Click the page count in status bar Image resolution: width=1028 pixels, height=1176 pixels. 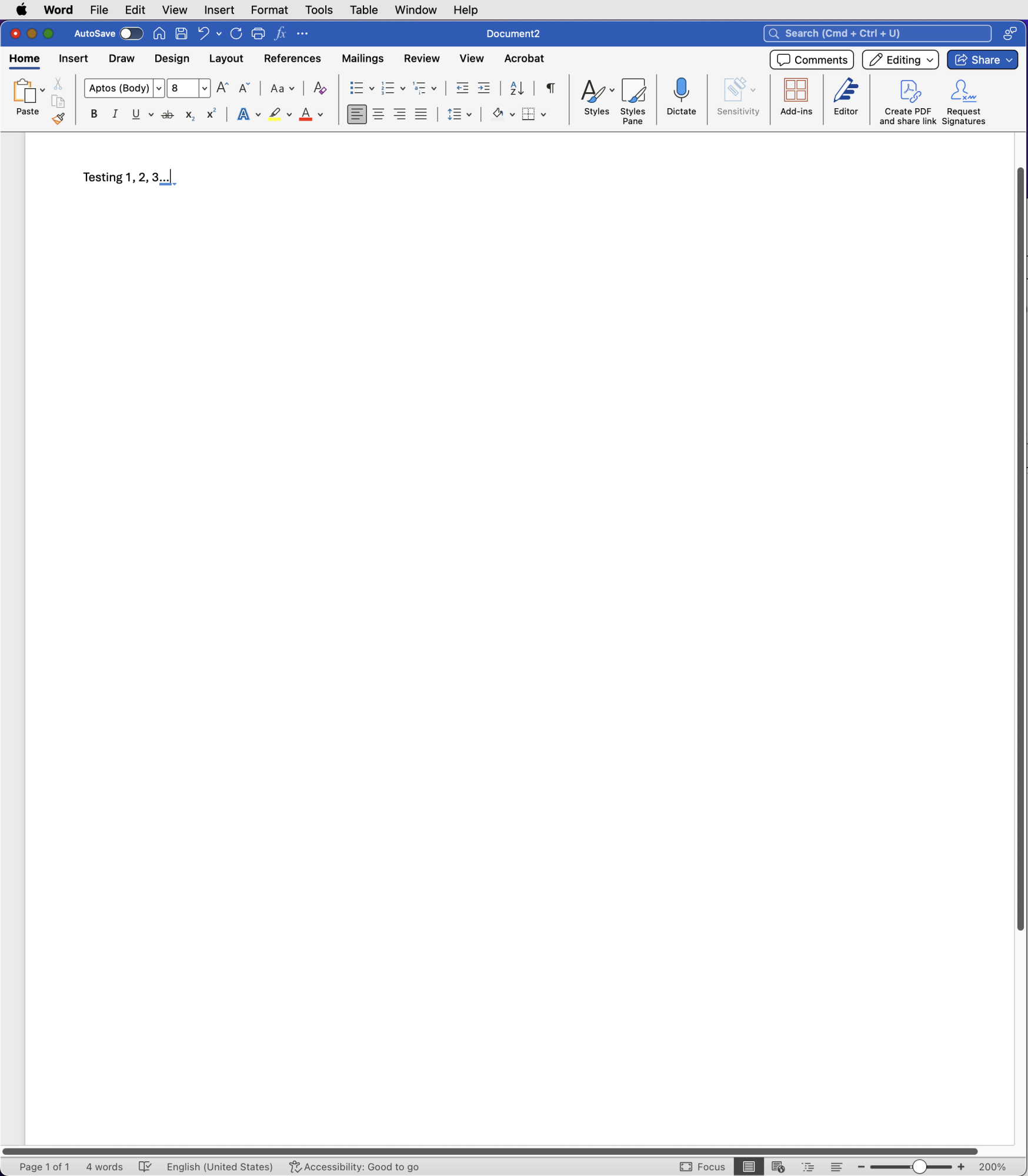click(45, 1167)
